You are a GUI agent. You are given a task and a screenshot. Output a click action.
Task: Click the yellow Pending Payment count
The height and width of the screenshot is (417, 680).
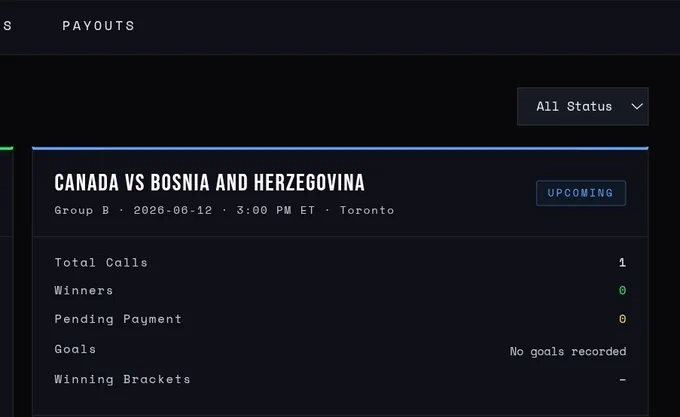pyautogui.click(x=622, y=319)
